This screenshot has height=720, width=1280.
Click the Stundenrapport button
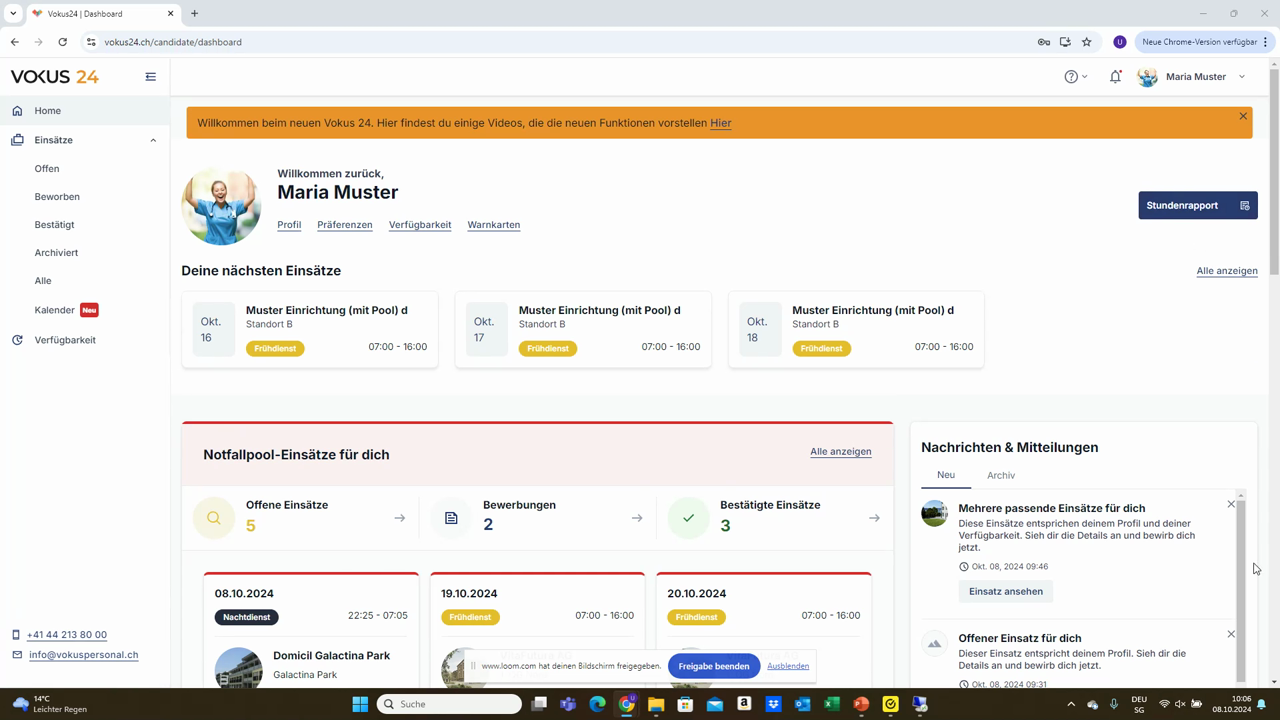1198,206
